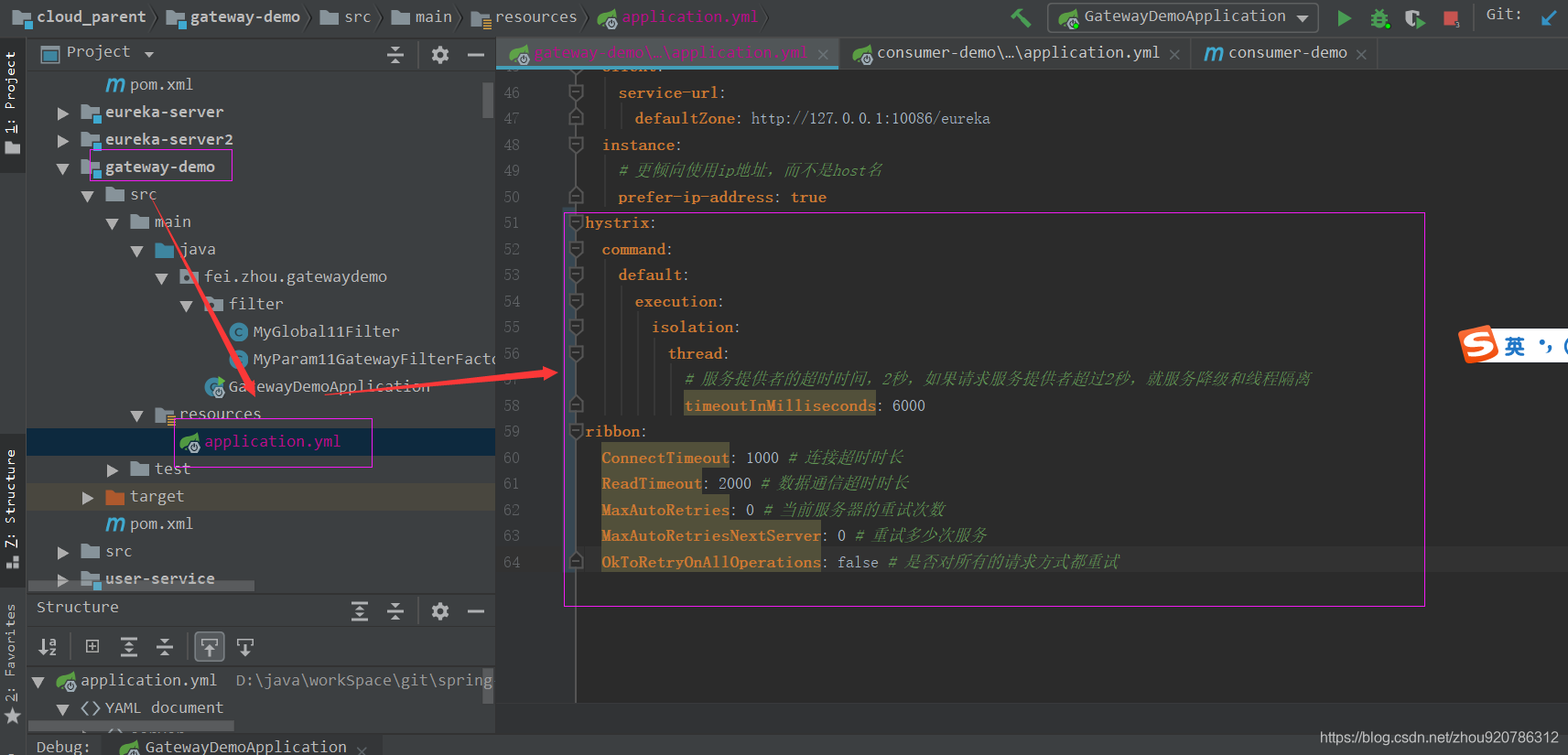Click the Structure panel horizontal scrollbar
1568x755 pixels.
pyautogui.click(x=132, y=726)
